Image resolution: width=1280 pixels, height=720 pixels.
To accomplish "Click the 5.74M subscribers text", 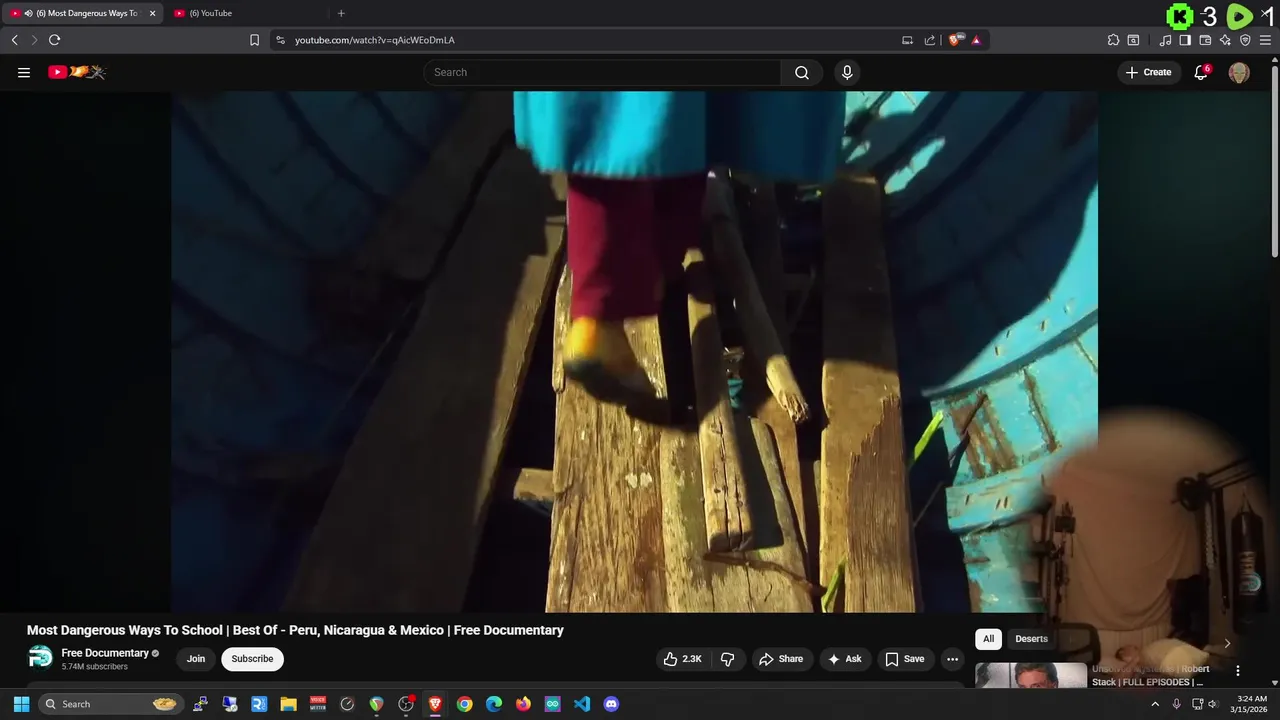I will pos(94,667).
